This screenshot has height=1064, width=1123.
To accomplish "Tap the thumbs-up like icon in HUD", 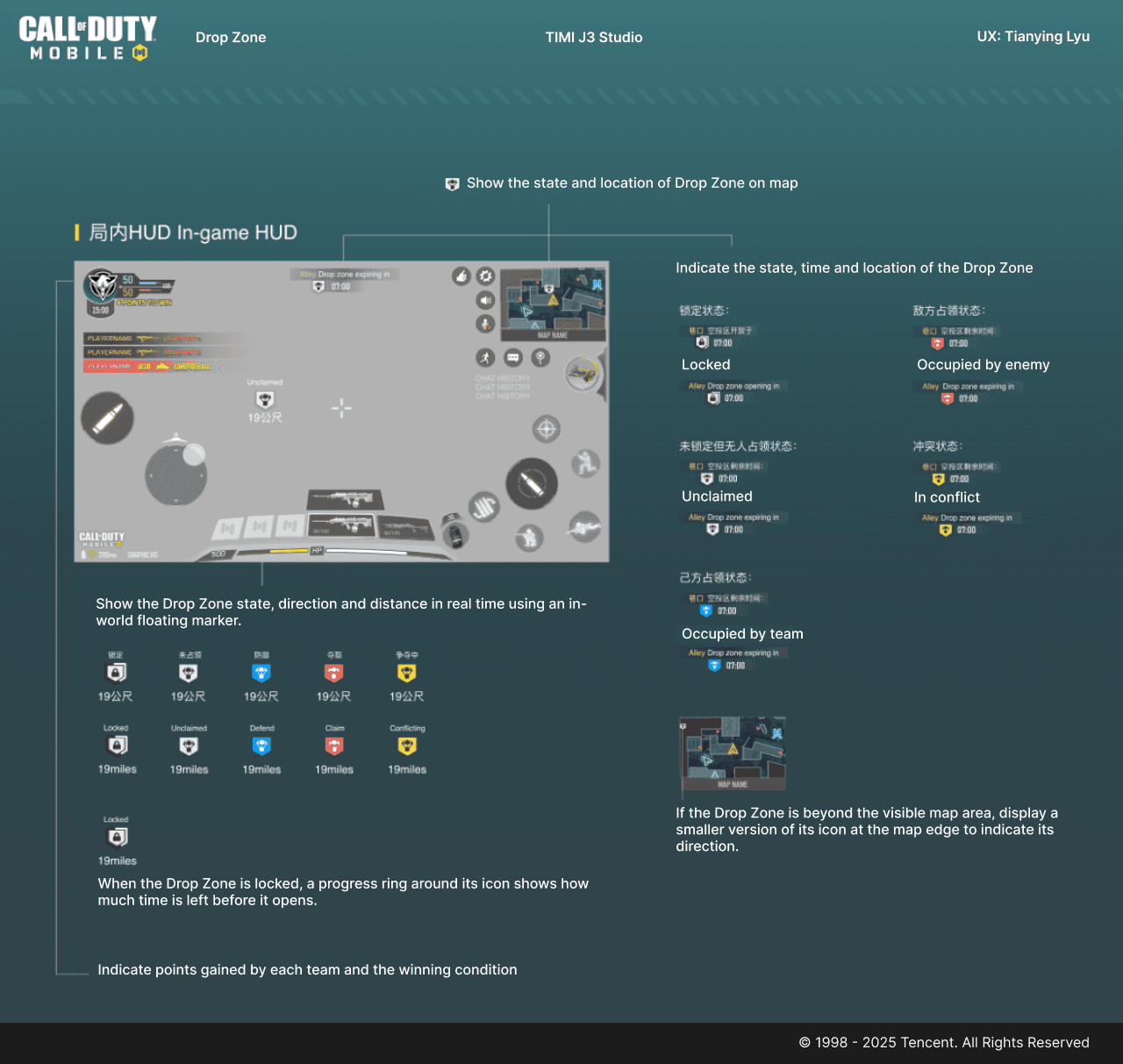I will (x=461, y=276).
